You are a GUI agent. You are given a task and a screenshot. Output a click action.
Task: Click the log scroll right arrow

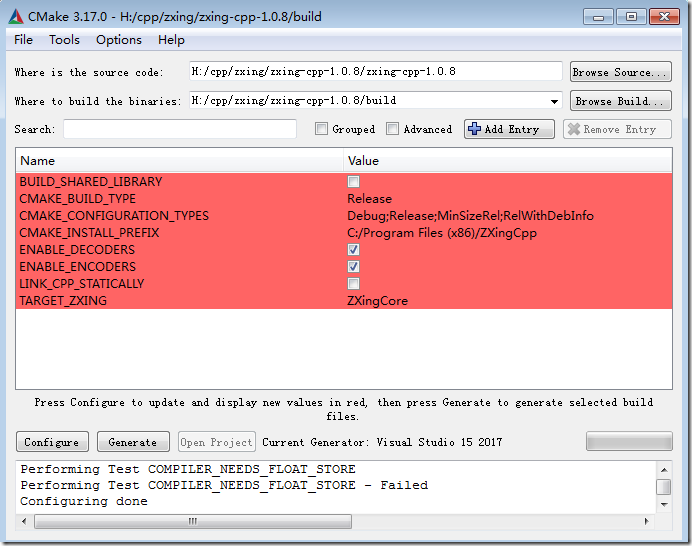(646, 521)
